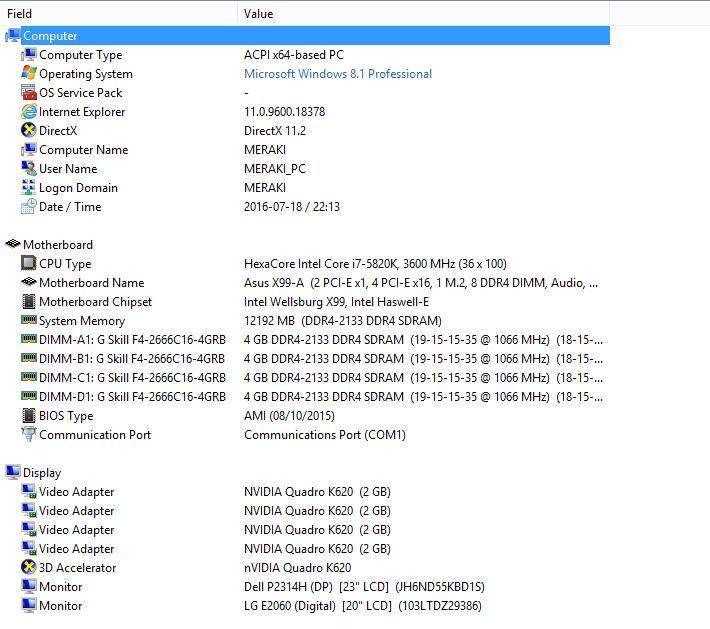Select the ACPI x64-based PC value
710x629 pixels.
294,55
